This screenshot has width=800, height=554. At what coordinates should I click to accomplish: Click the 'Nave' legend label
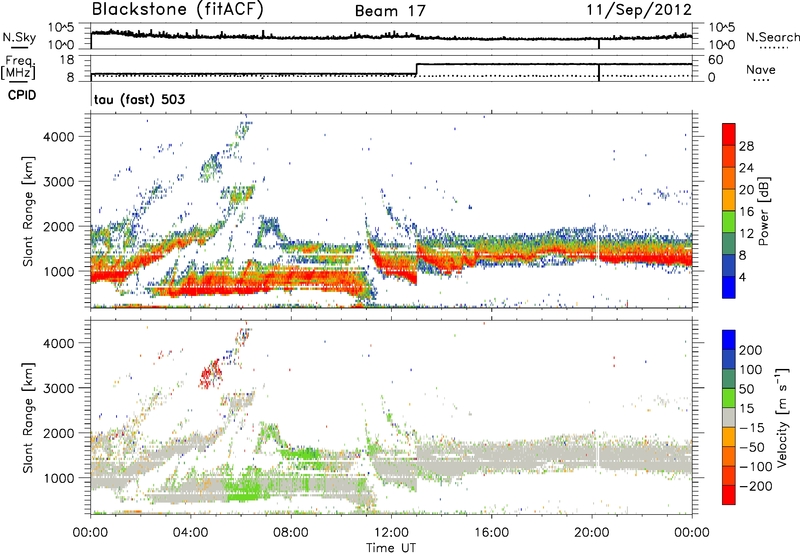[x=761, y=69]
